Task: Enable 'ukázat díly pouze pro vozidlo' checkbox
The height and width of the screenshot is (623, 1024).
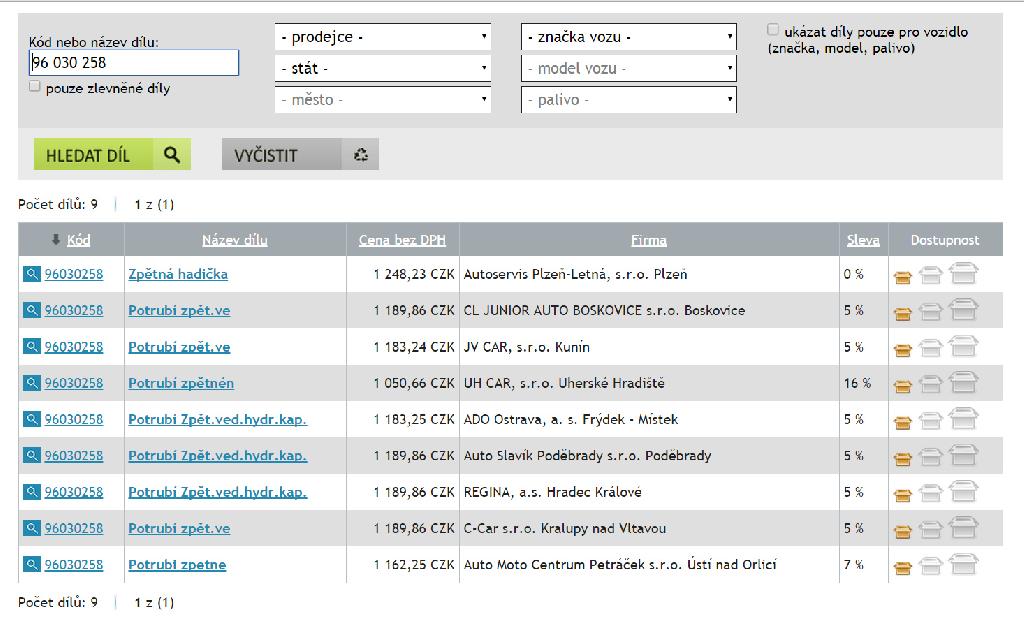Action: (x=773, y=29)
